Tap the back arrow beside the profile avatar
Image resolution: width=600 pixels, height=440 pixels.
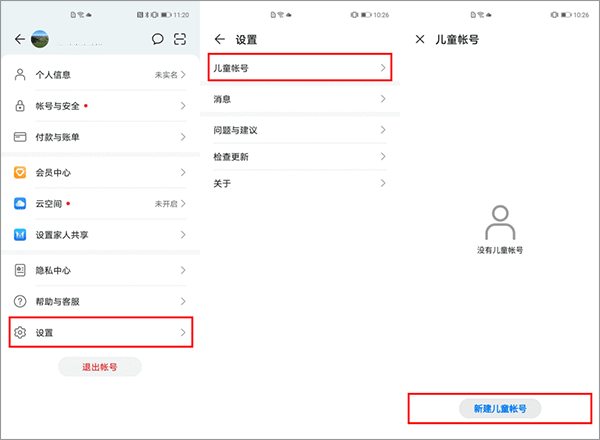[x=19, y=39]
